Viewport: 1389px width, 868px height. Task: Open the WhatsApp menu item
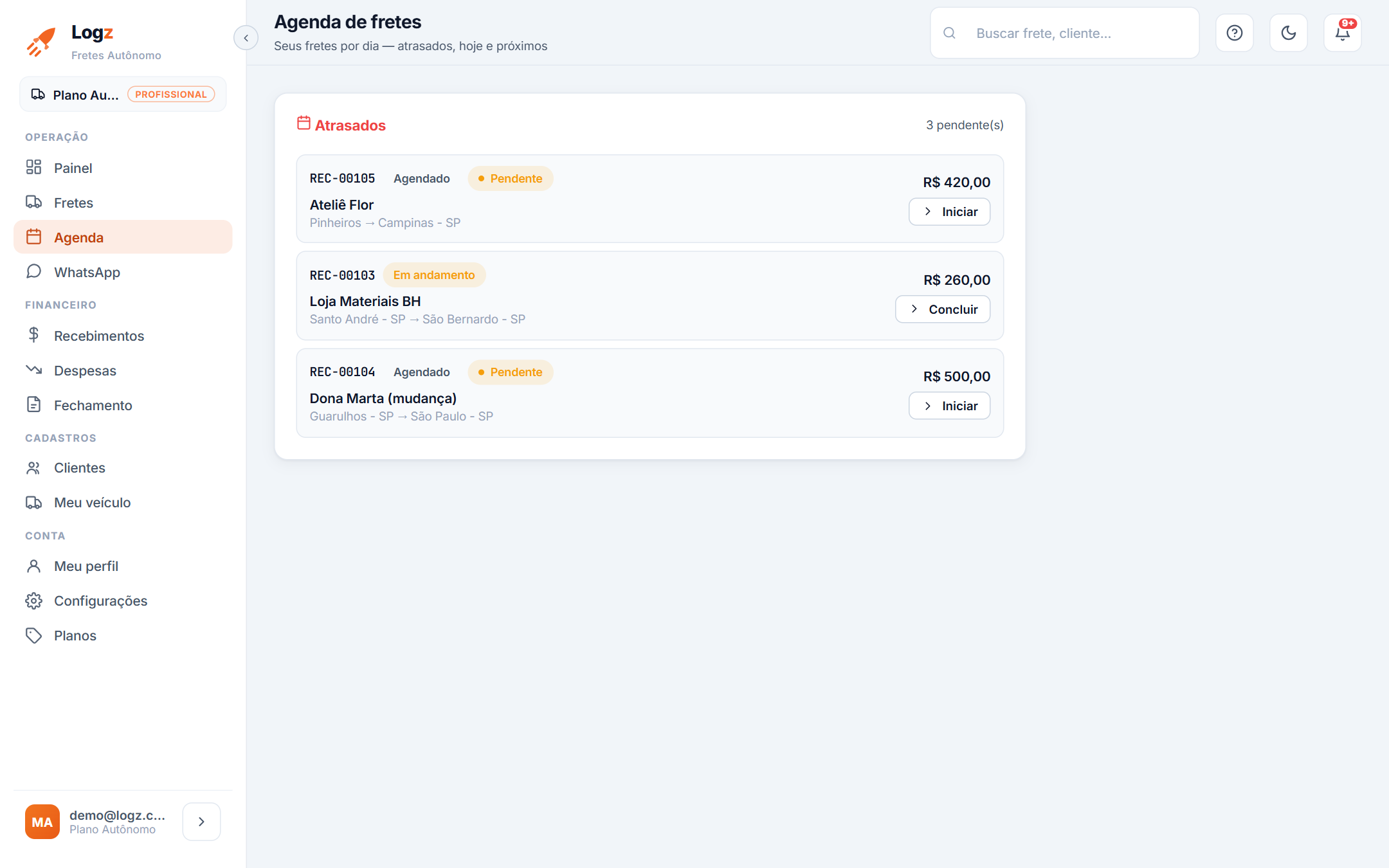123,272
